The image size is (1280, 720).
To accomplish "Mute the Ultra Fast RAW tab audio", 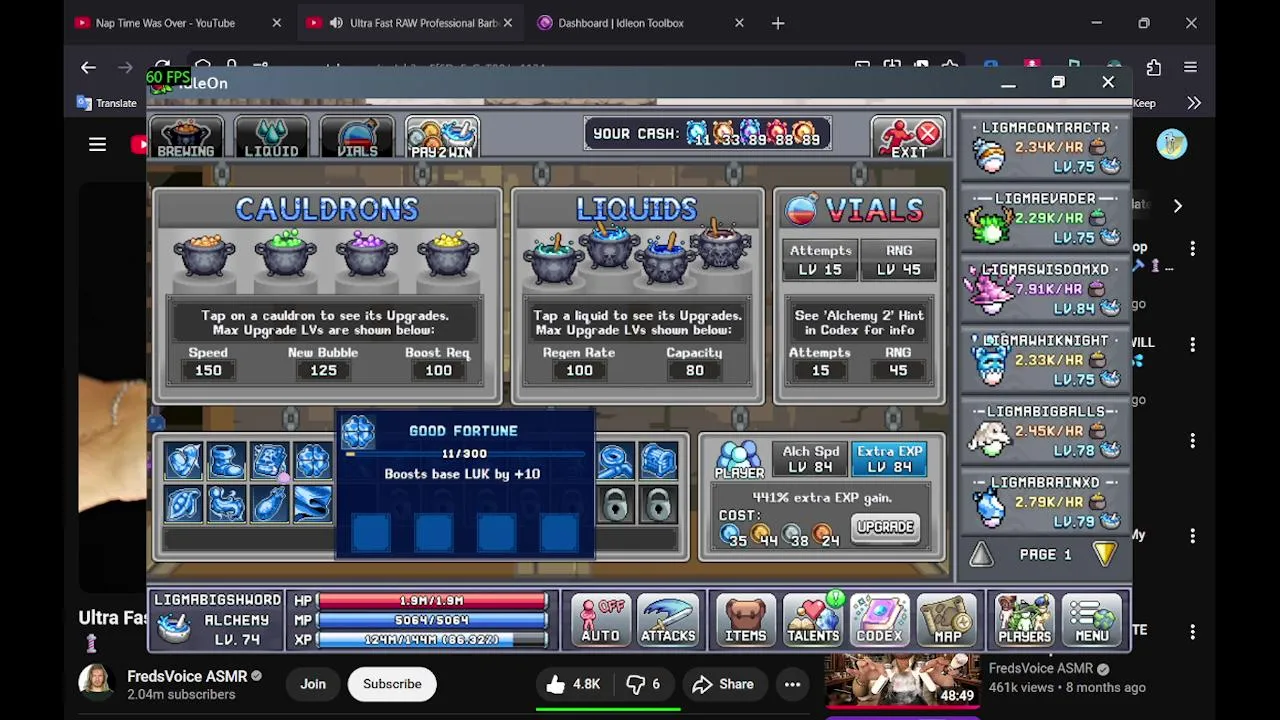I will (336, 23).
